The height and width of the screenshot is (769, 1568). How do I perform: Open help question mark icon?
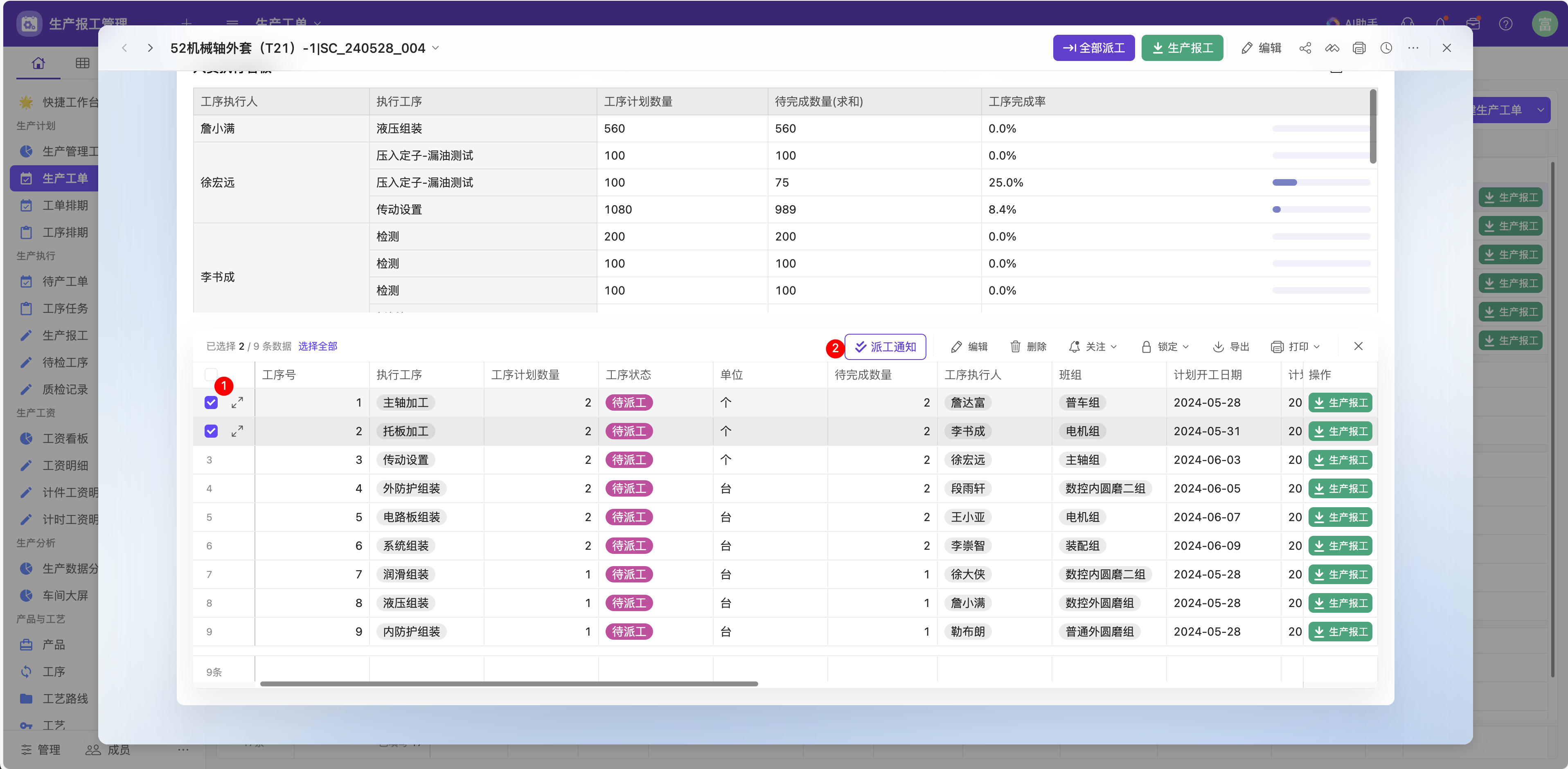1506,24
